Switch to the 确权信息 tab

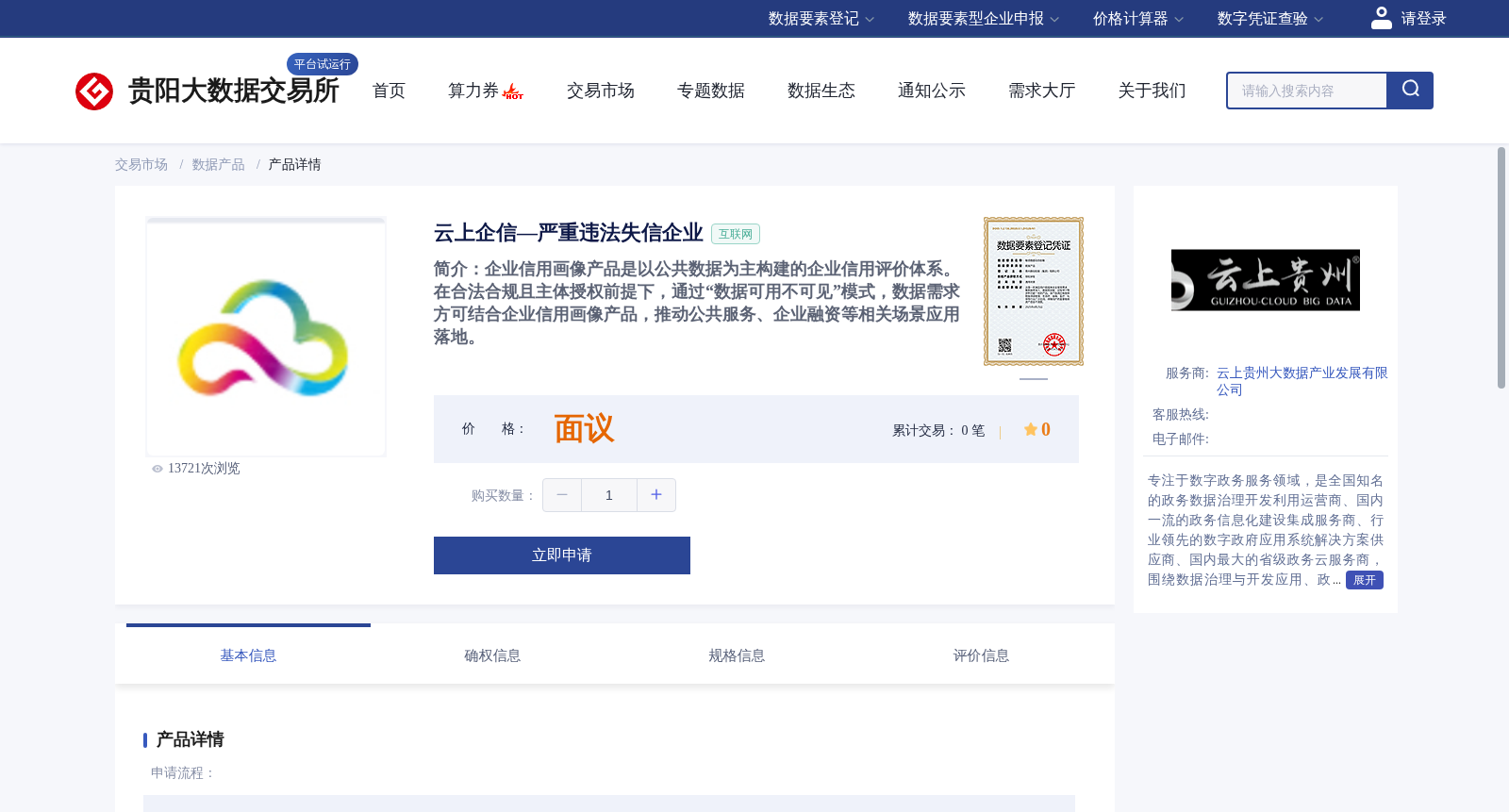(492, 655)
